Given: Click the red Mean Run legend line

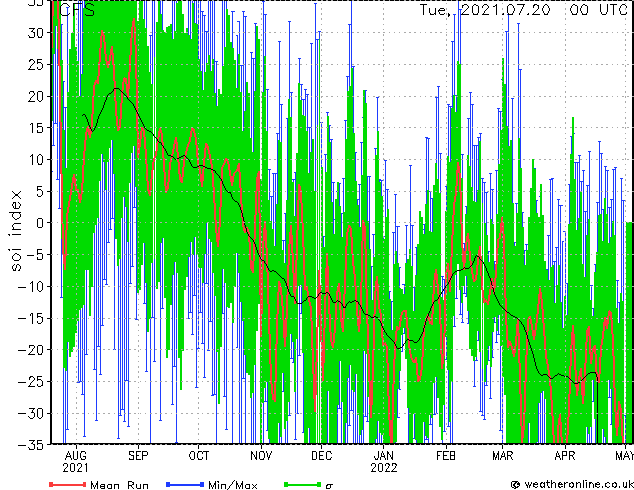Looking at the screenshot, I should coord(68,484).
